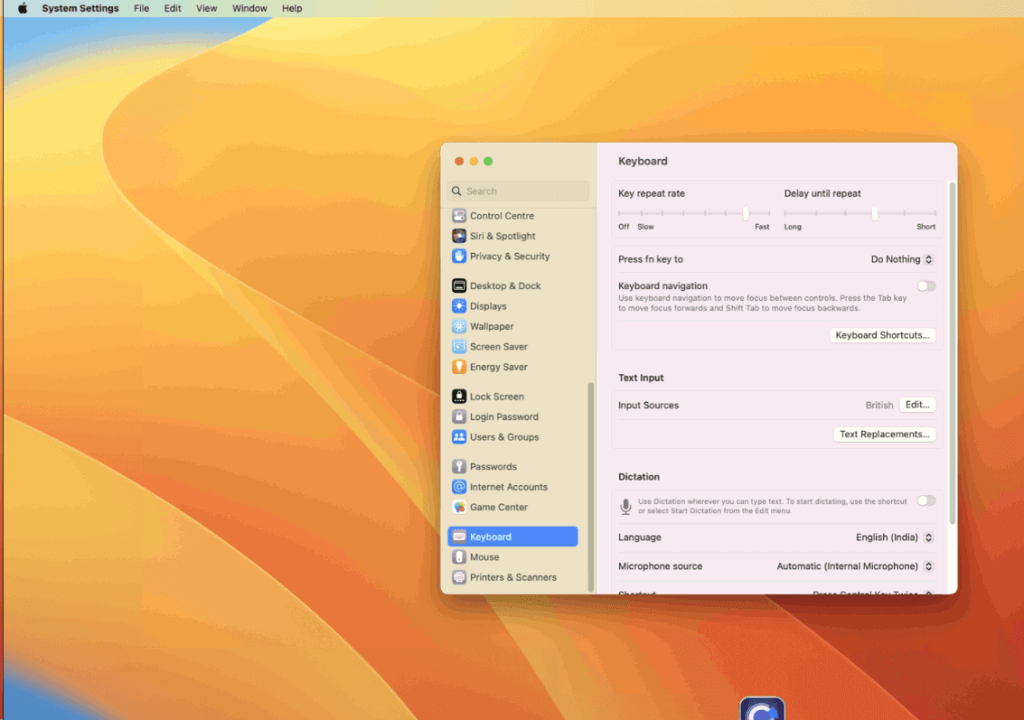Open the Energy Saver bulb icon

pos(459,367)
